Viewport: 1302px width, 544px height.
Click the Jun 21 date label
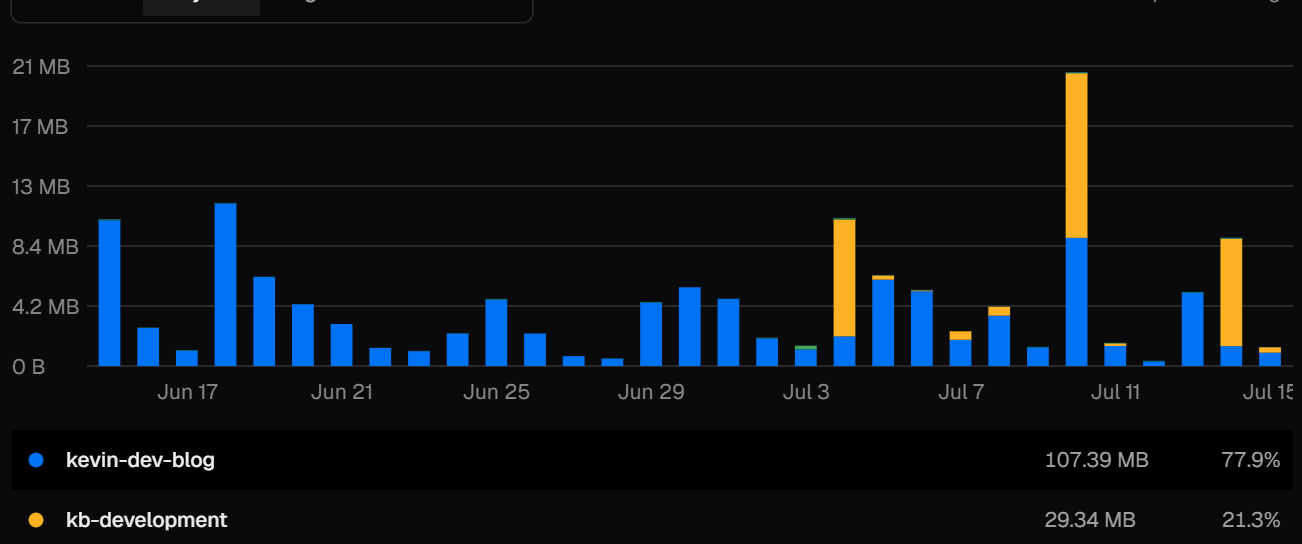(341, 392)
